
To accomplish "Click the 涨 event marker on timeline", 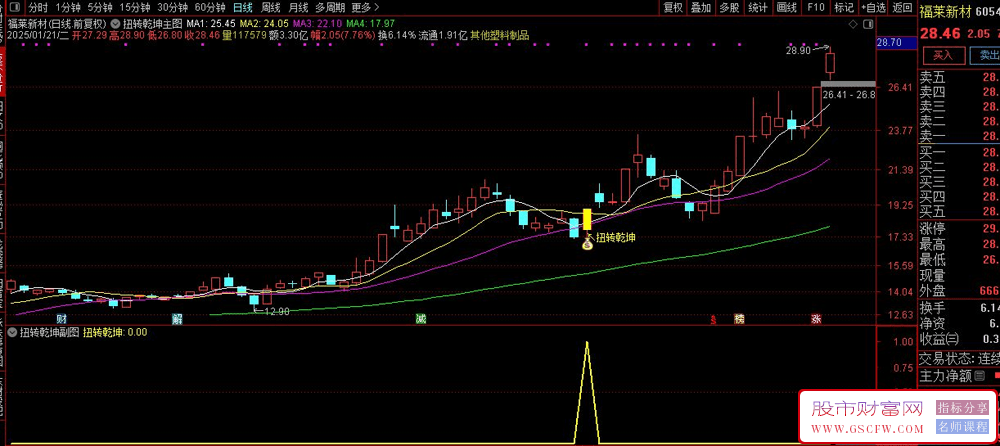I will tap(816, 318).
